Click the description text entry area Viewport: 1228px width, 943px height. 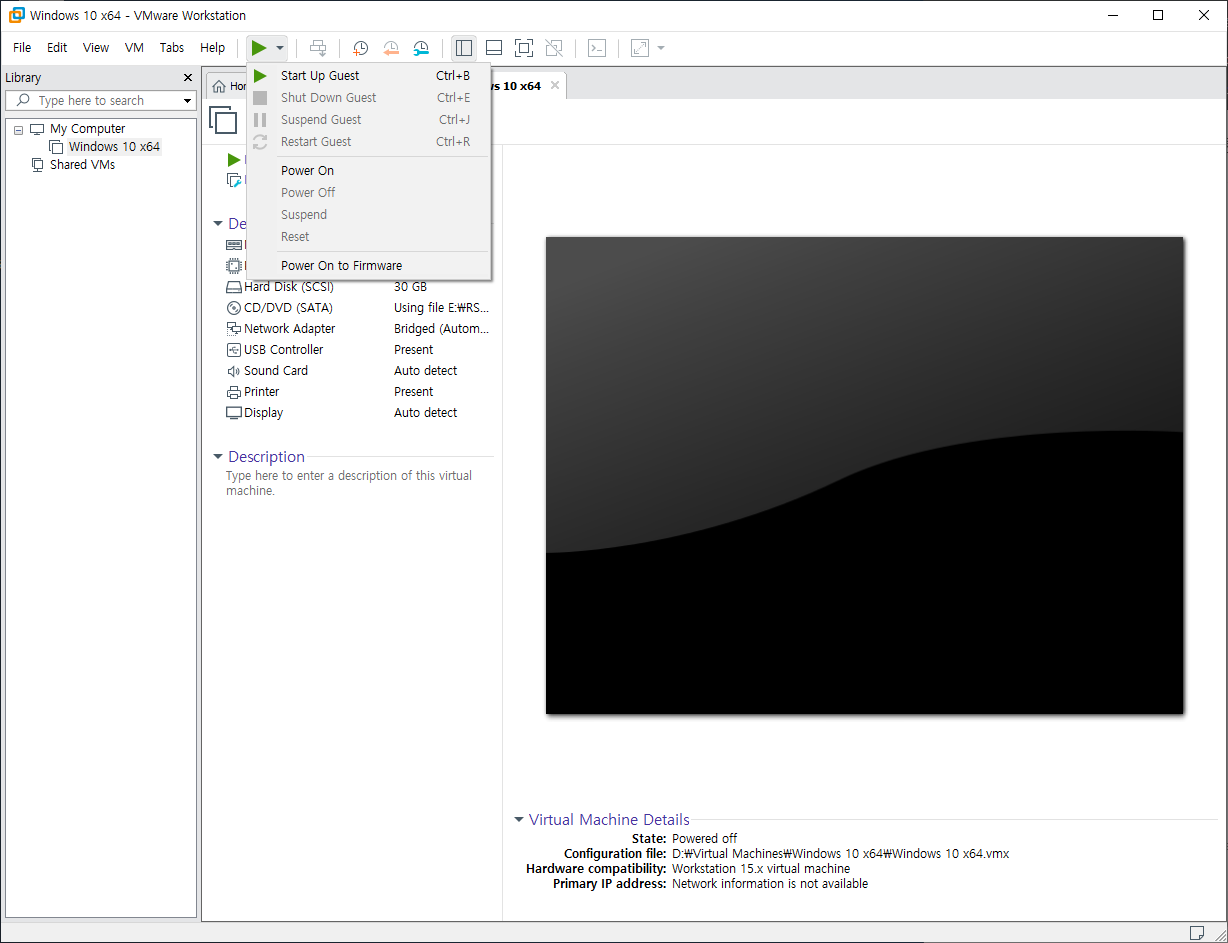(x=349, y=484)
